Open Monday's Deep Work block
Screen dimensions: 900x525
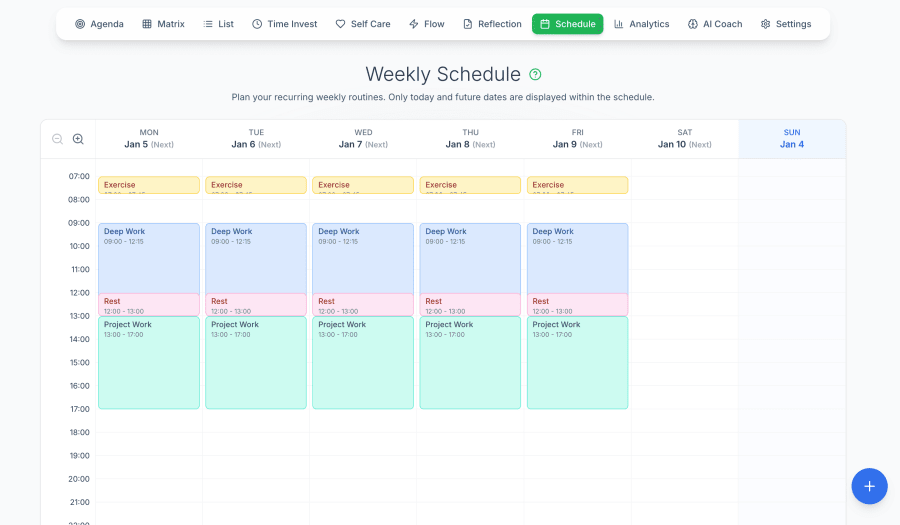(149, 258)
